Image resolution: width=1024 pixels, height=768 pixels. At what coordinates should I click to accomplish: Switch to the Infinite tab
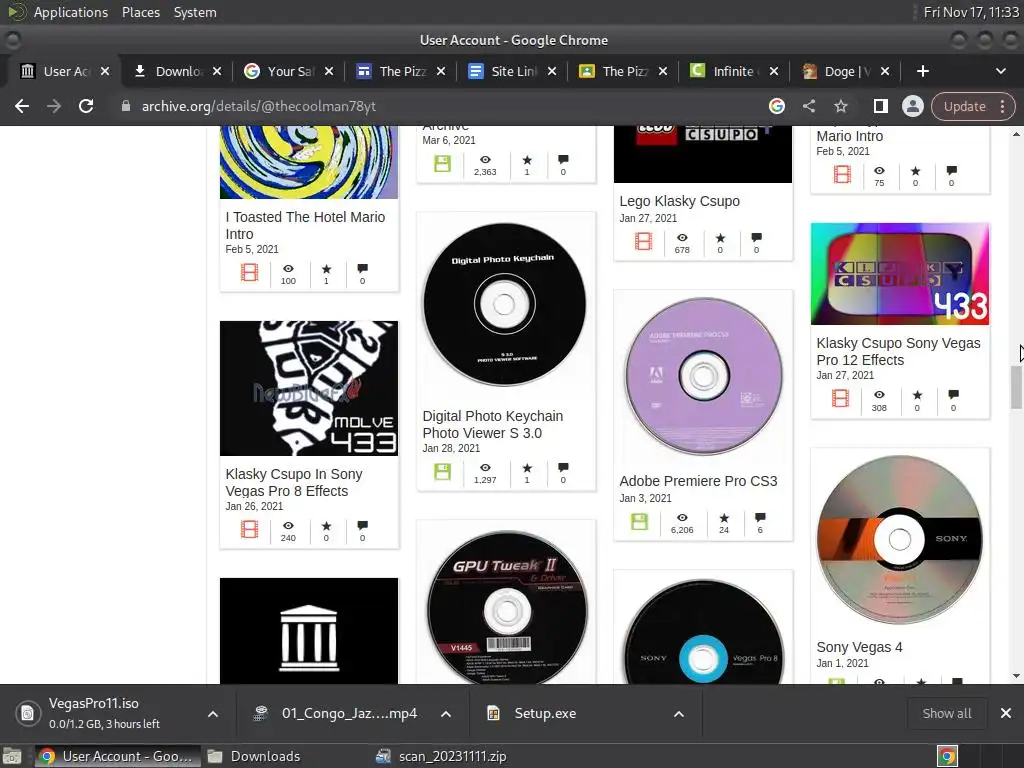(735, 71)
